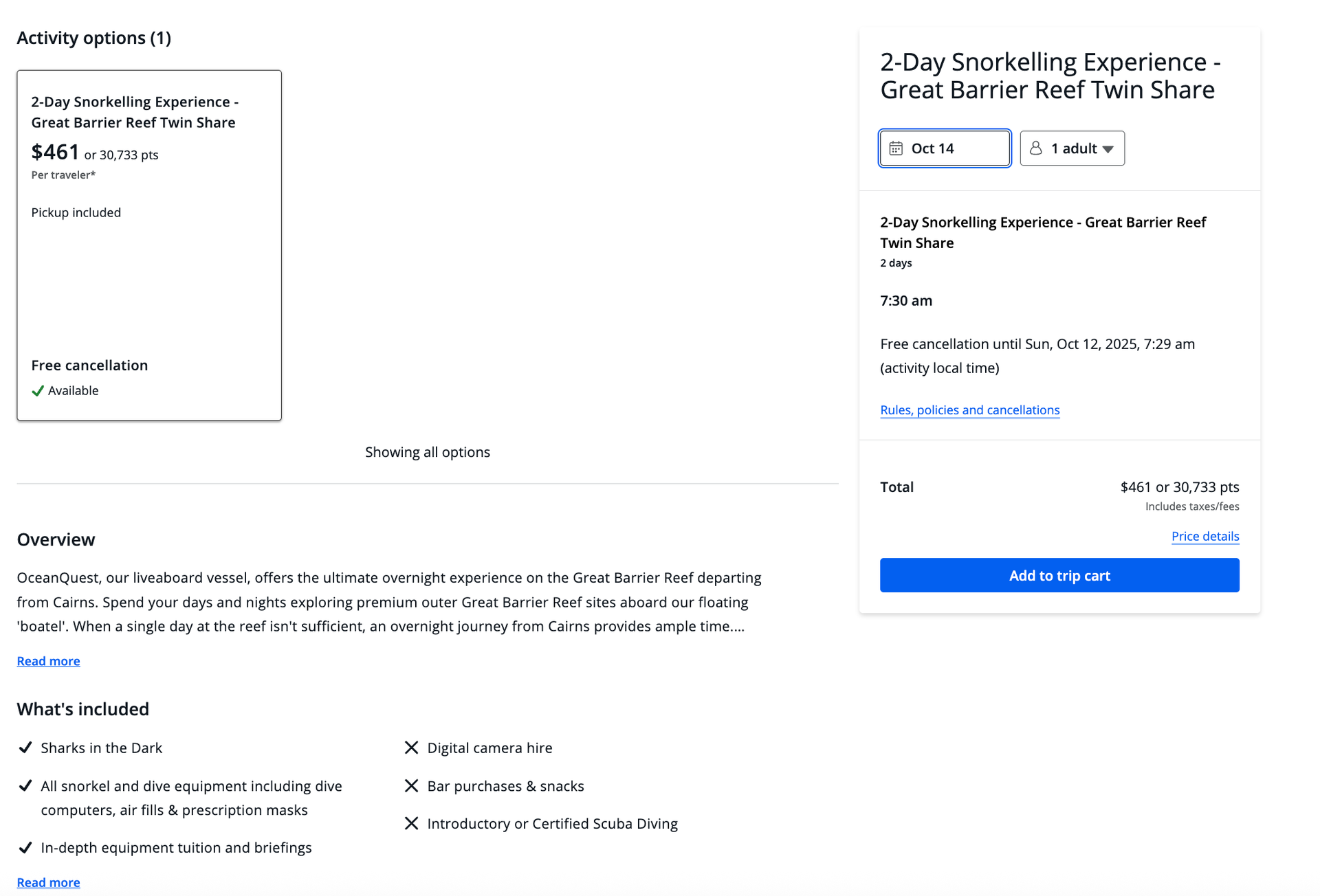Image resolution: width=1320 pixels, height=896 pixels.
Task: Click checkmark beside Sharks in the Dark
Action: (25, 748)
